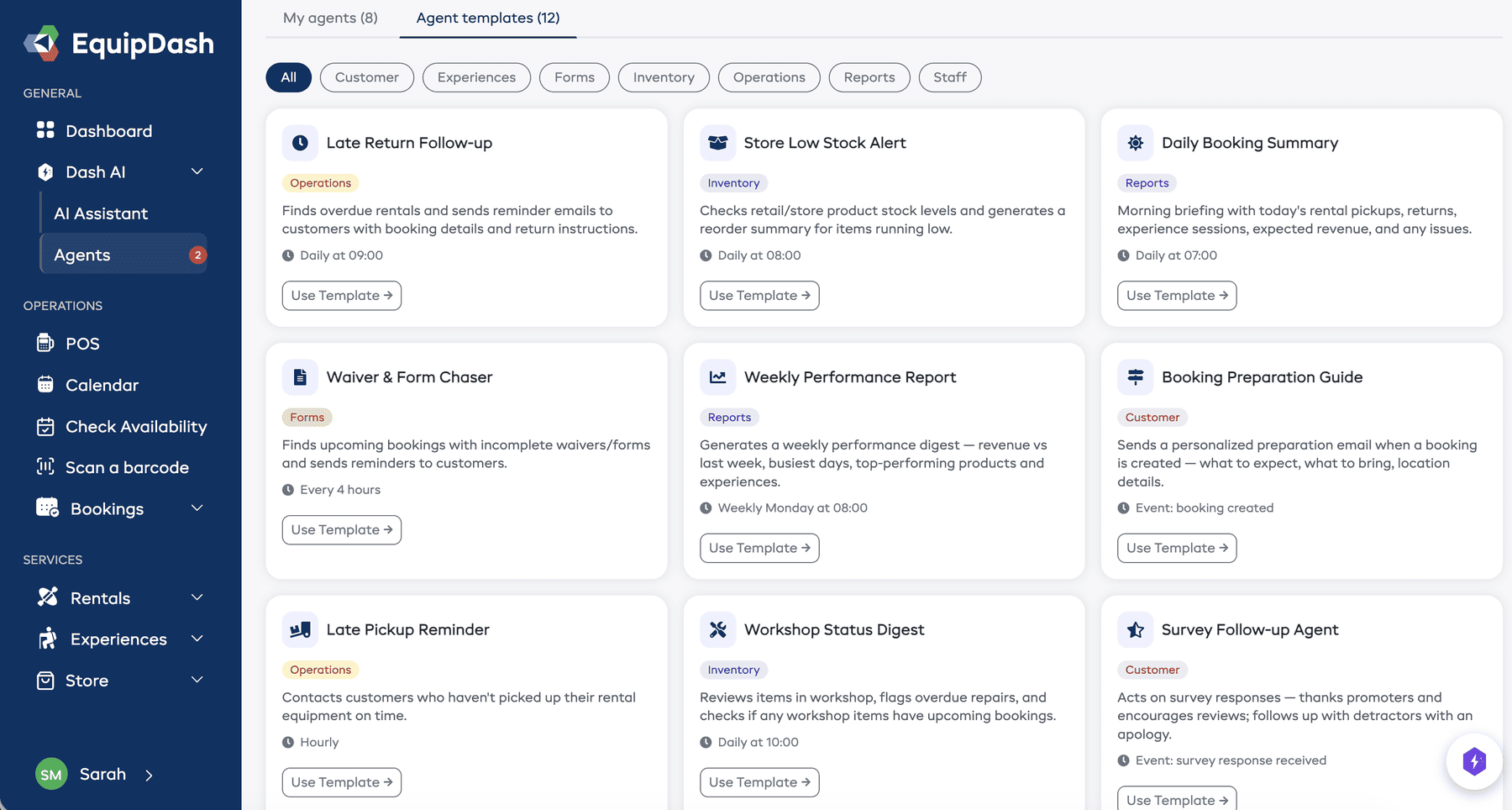The height and width of the screenshot is (810, 1512).
Task: Click the Late Return Follow-up clock icon
Action: tap(300, 143)
